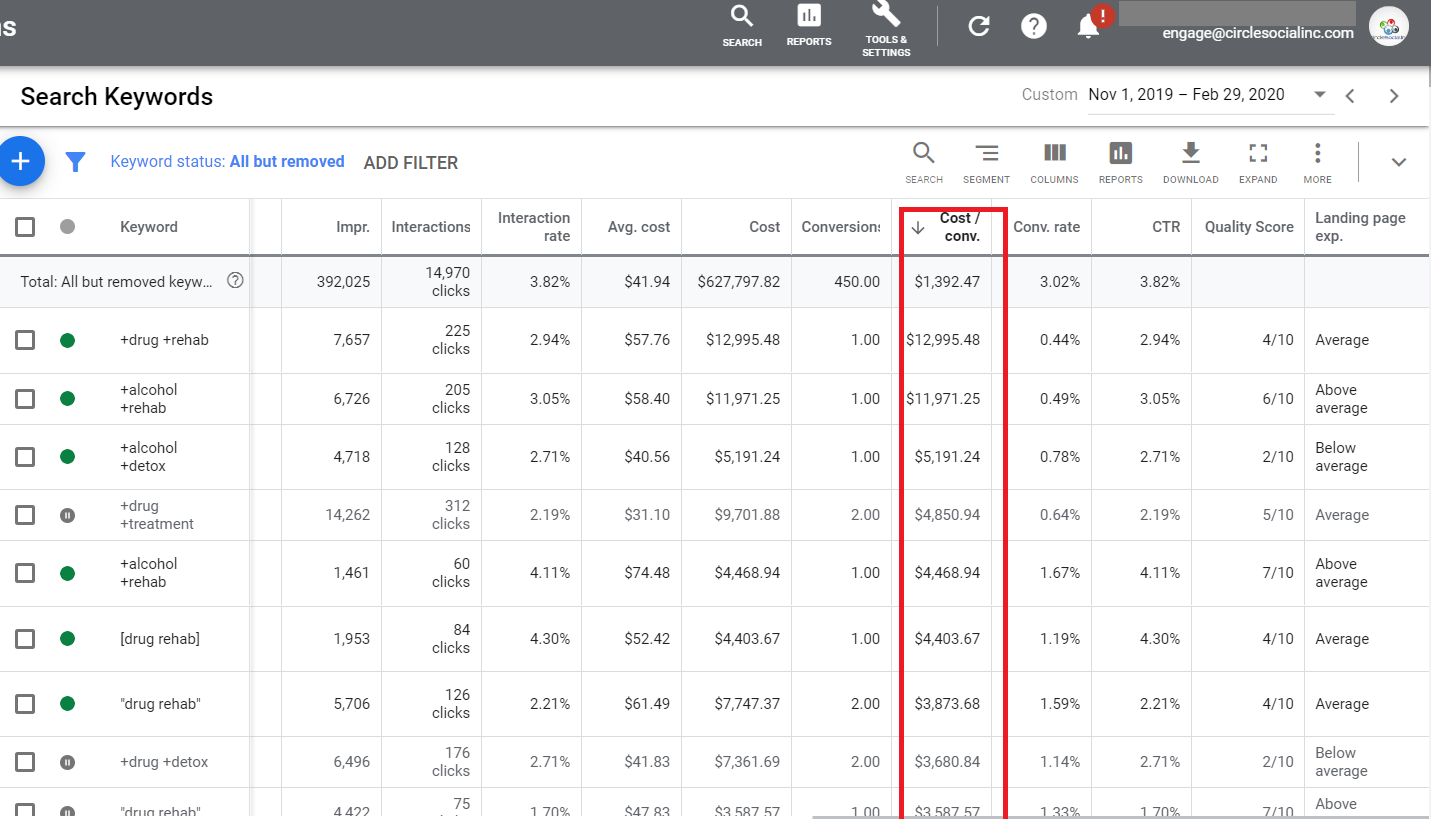Check the select-all keywords checkbox
This screenshot has width=1431, height=819.
tap(25, 227)
